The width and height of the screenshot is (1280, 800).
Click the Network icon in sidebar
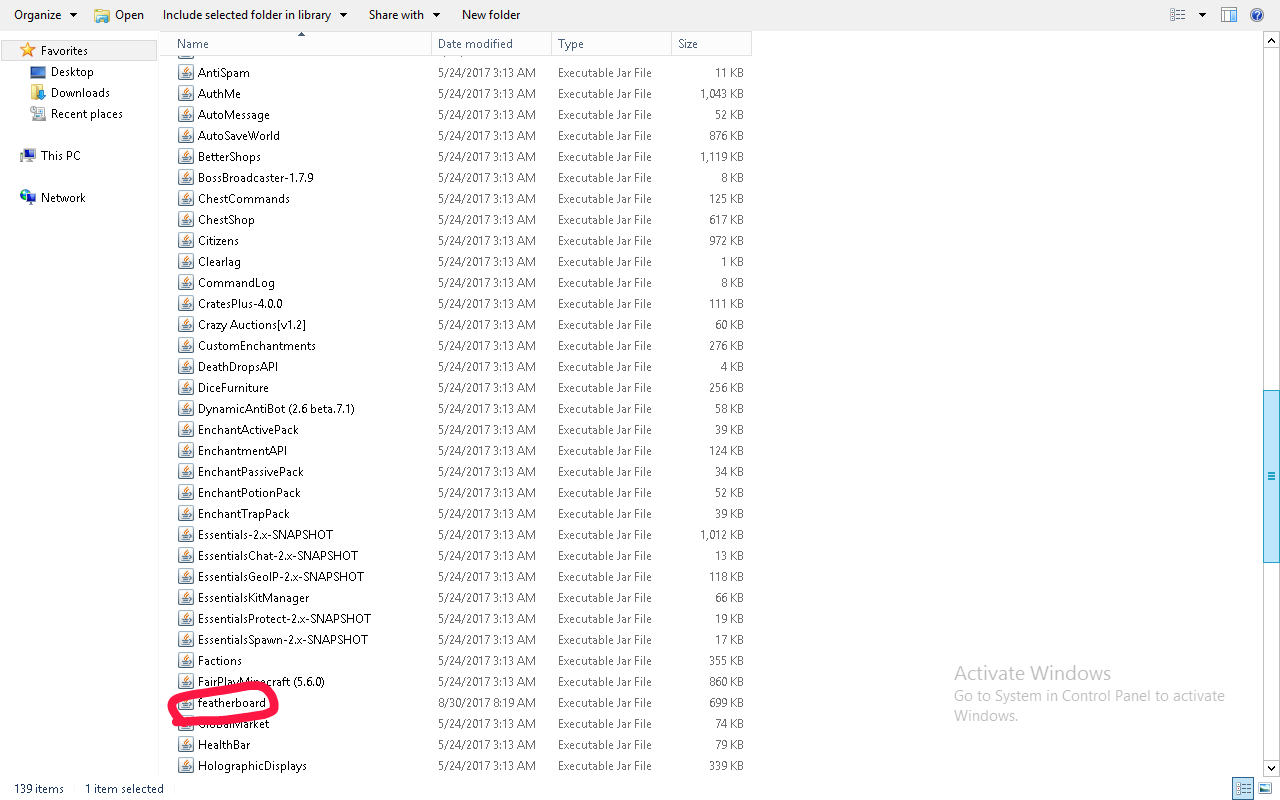tap(28, 198)
